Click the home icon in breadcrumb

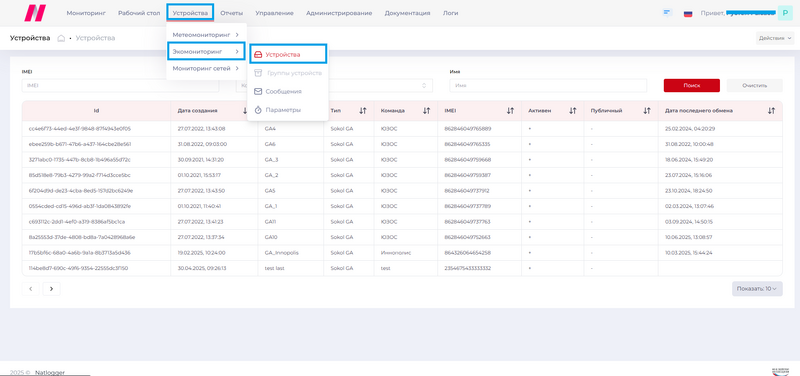click(61, 38)
